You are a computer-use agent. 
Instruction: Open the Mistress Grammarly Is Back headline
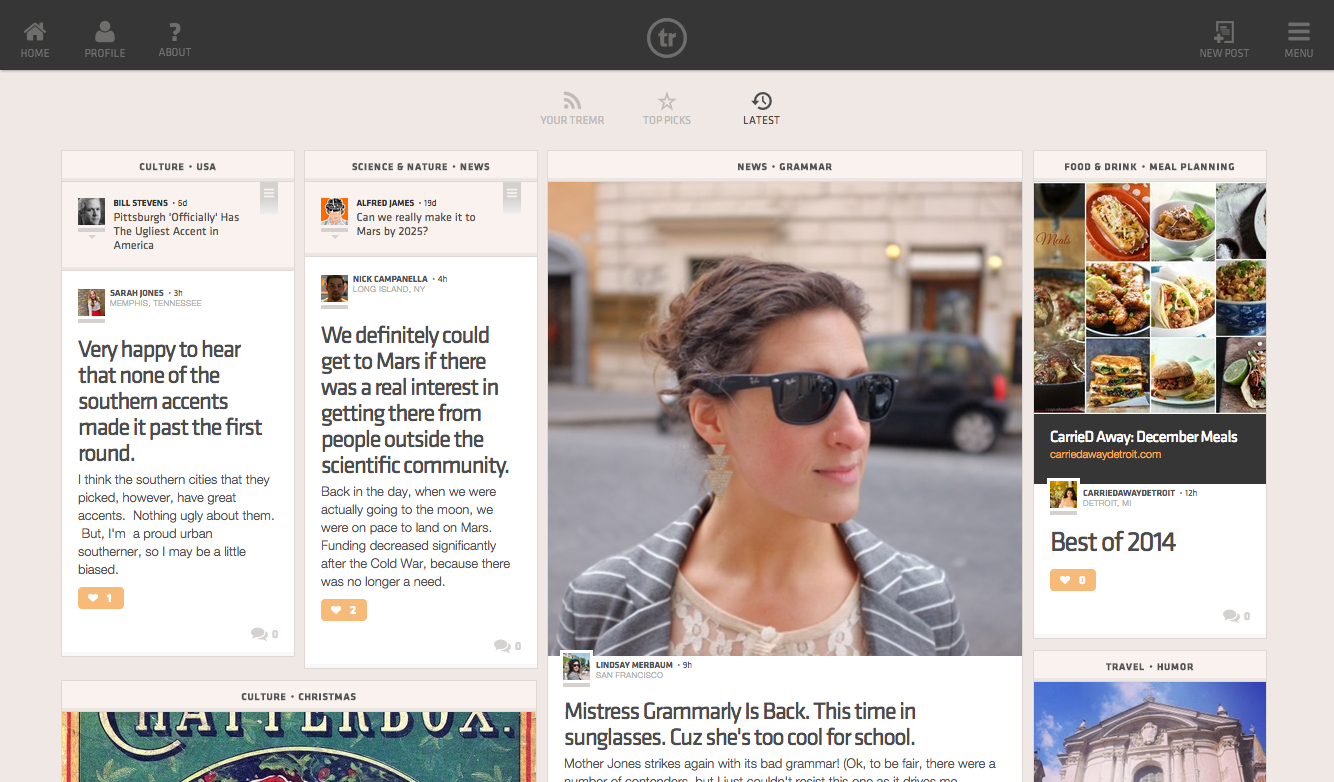(x=740, y=724)
